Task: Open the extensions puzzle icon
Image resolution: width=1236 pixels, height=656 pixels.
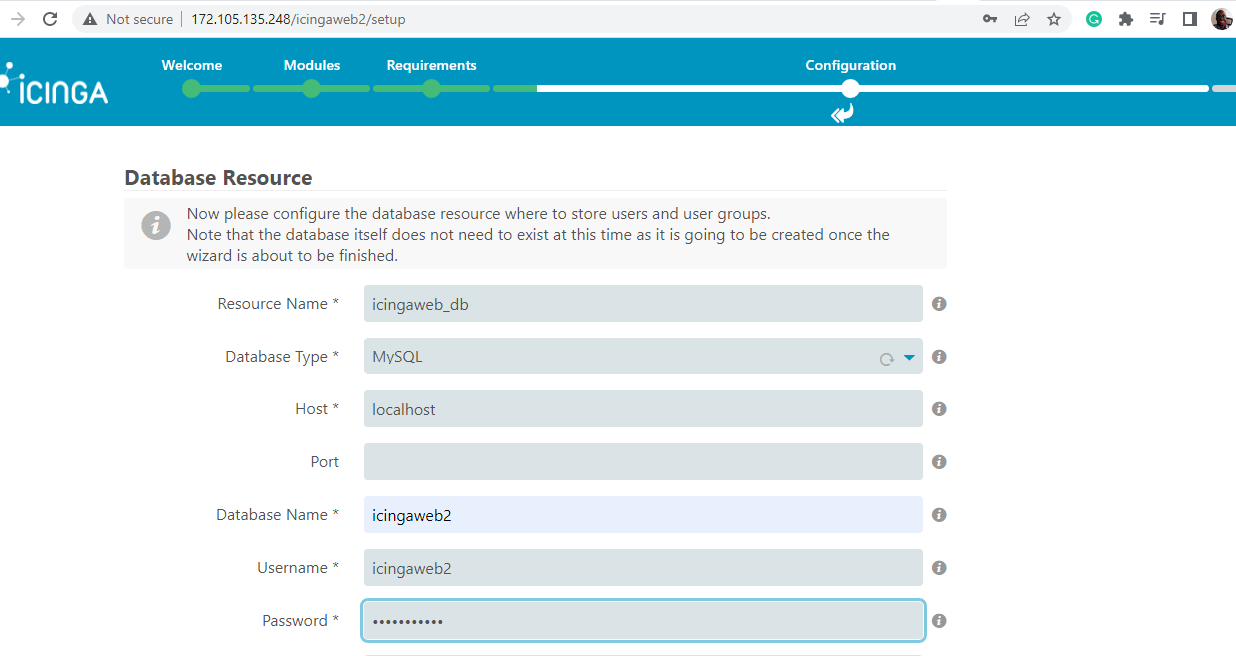Action: pos(1126,19)
